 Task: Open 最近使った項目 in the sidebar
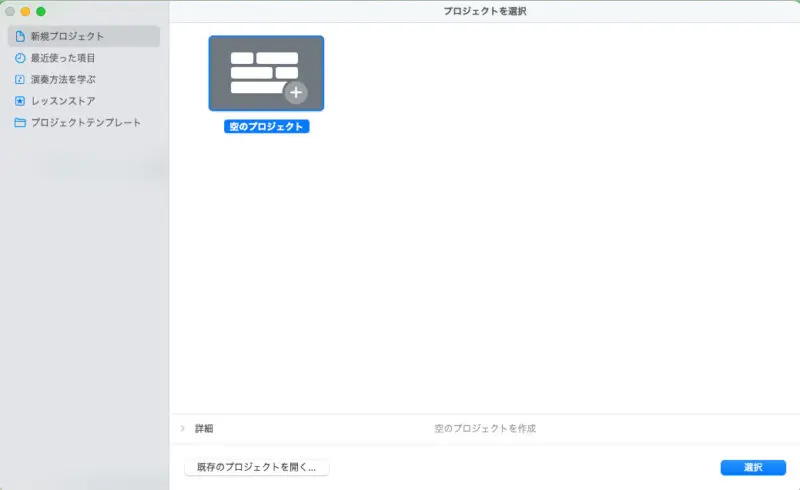(84, 58)
